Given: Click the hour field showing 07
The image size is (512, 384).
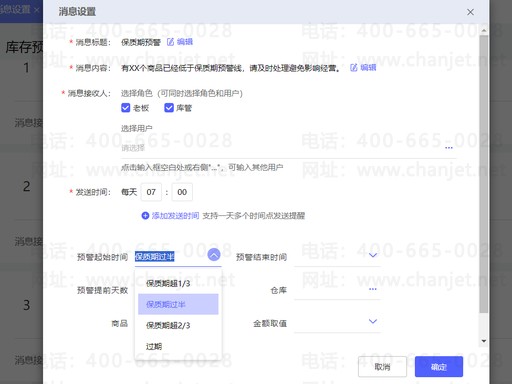Looking at the screenshot, I should pyautogui.click(x=151, y=192).
